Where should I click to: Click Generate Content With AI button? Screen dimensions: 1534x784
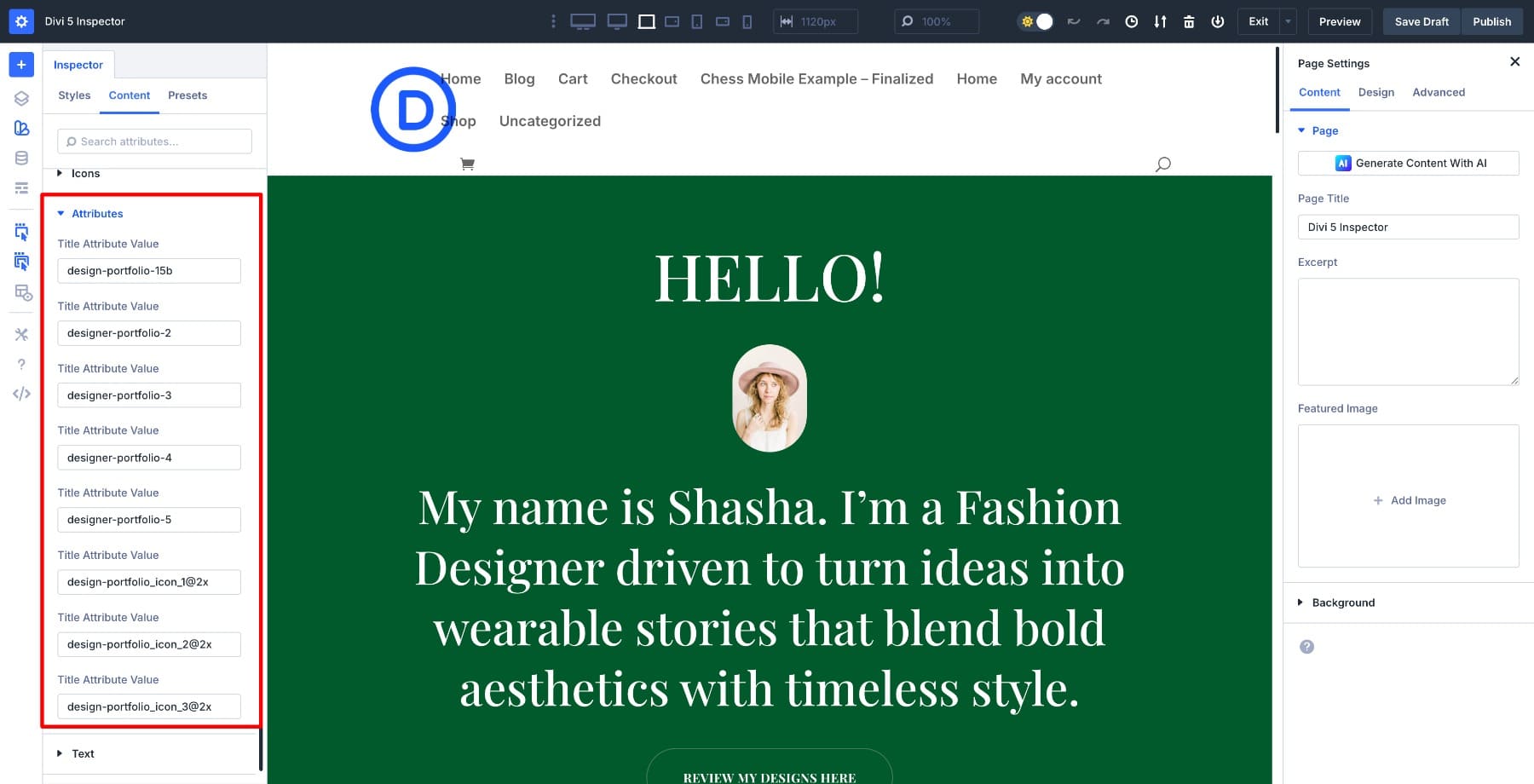1408,164
